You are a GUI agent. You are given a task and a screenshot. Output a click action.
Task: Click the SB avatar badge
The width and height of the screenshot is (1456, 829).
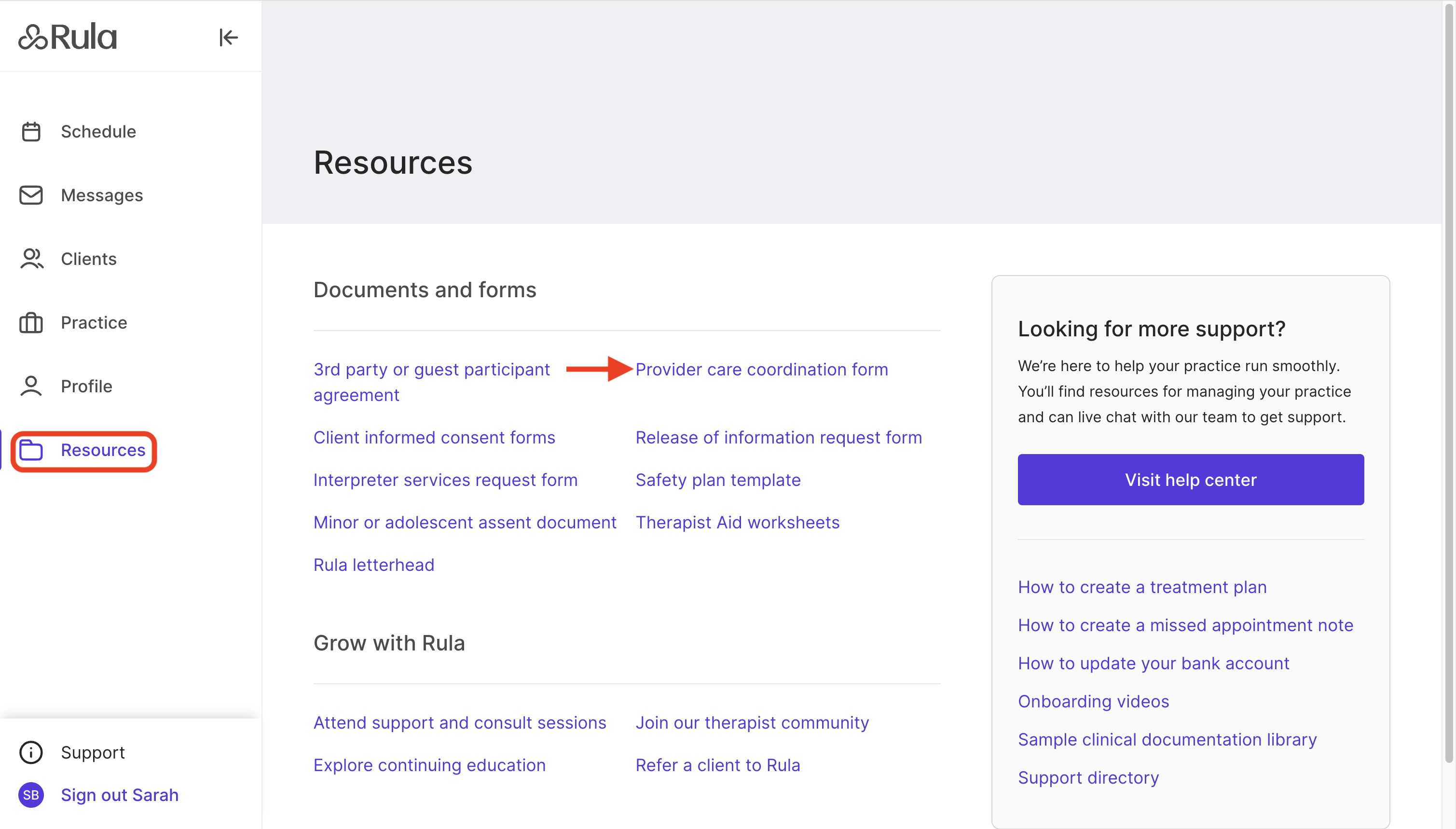[31, 795]
